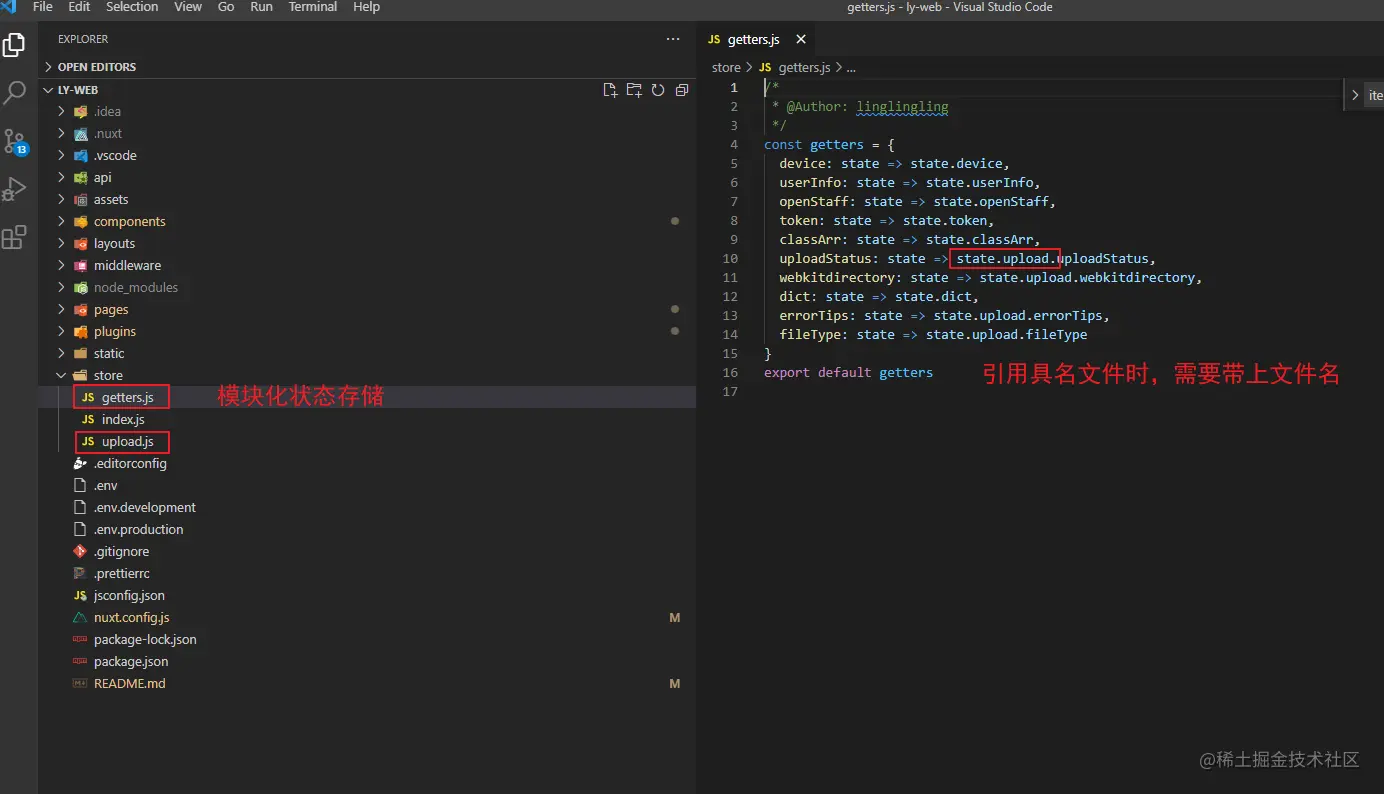
Task: Open the Selection menu
Action: click(x=132, y=7)
